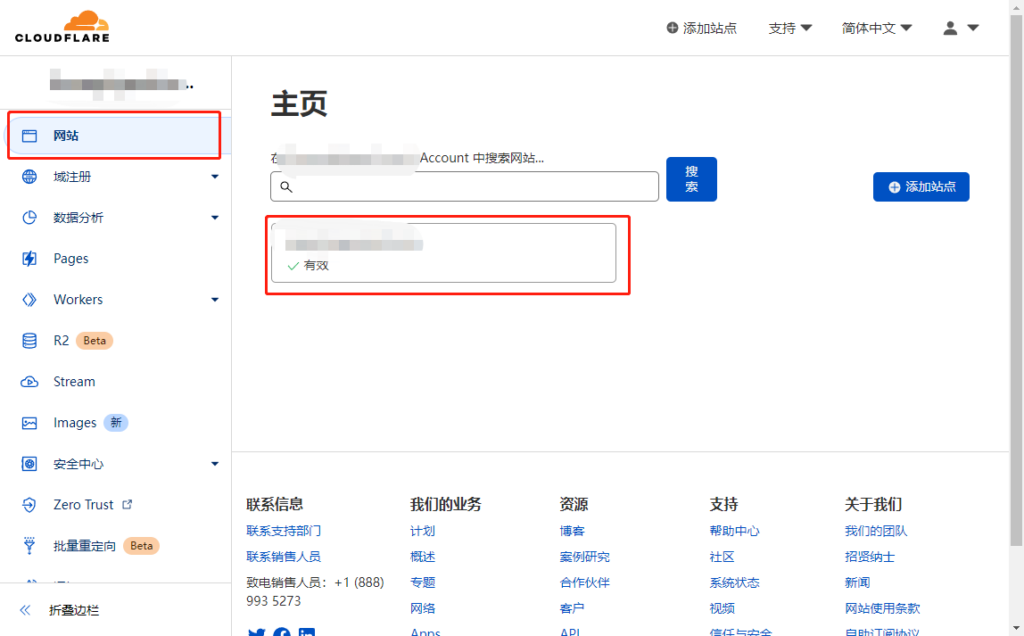Click the Workers diamond icon

click(x=30, y=300)
